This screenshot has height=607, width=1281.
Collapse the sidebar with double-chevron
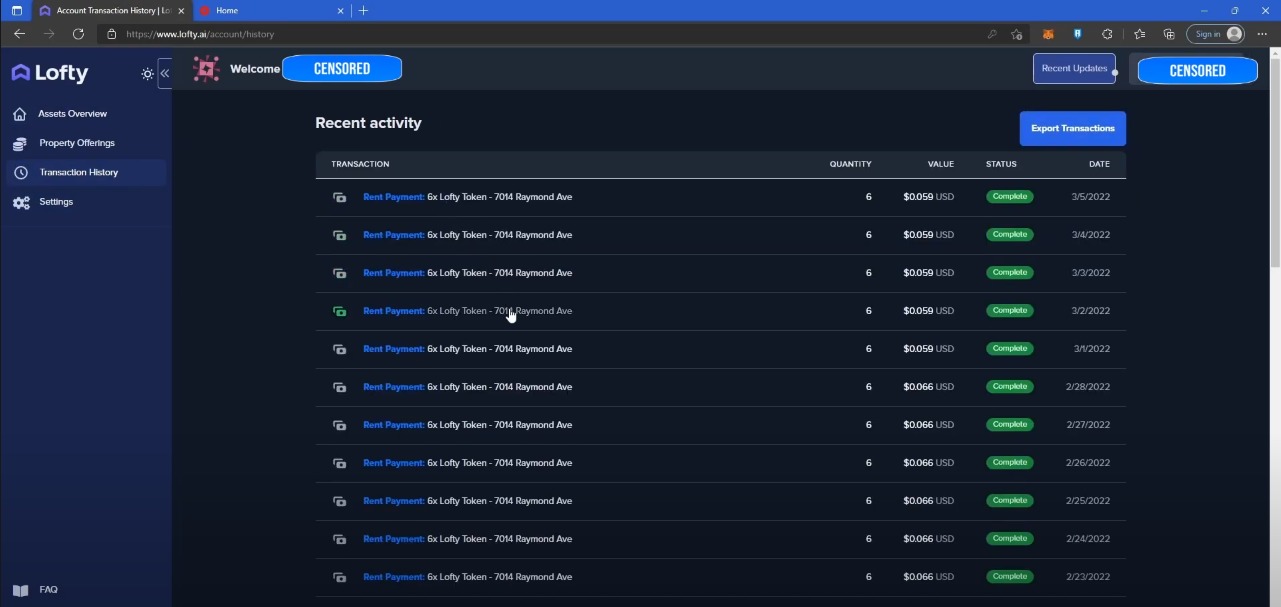[x=165, y=73]
